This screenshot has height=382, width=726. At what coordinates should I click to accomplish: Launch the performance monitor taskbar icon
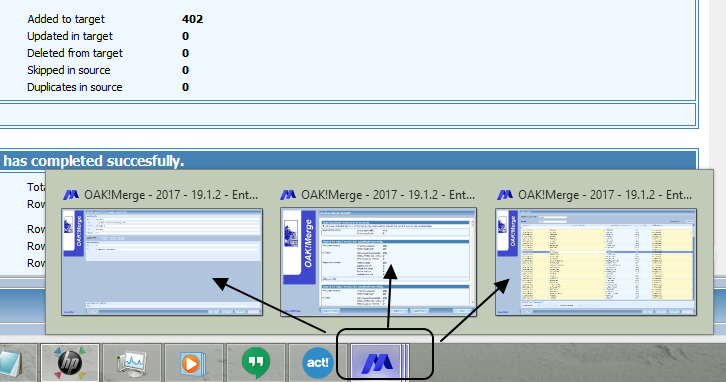pos(132,363)
